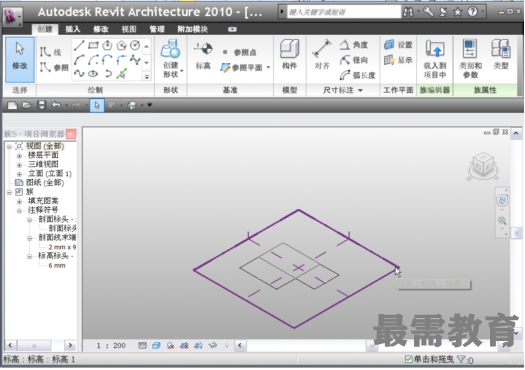Close the project browser panel
The height and width of the screenshot is (370, 525).
click(x=71, y=134)
